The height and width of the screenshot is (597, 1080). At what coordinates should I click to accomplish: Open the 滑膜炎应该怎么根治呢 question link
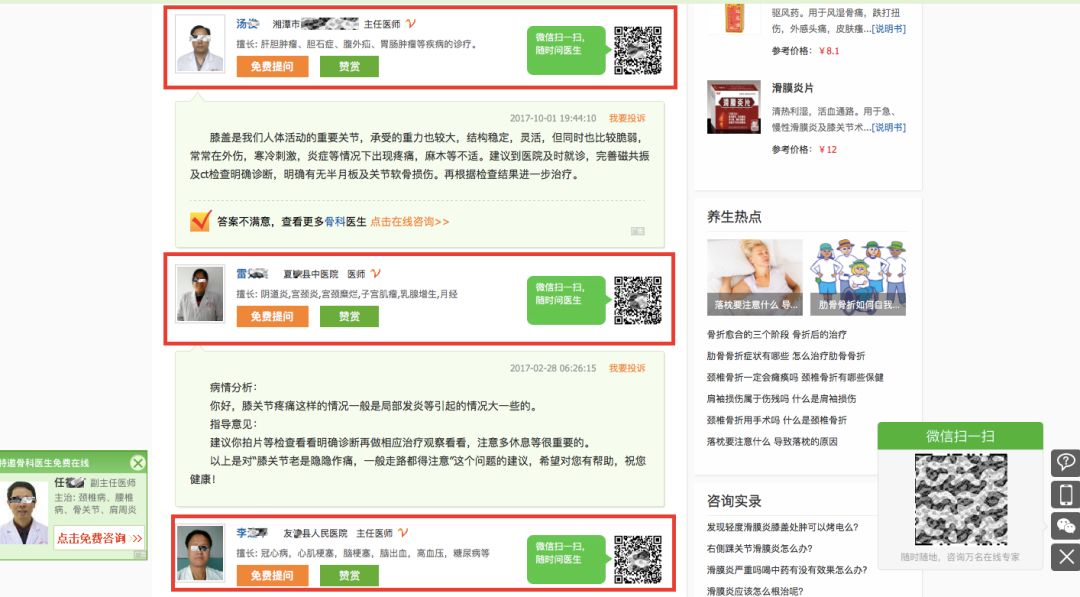(755, 591)
